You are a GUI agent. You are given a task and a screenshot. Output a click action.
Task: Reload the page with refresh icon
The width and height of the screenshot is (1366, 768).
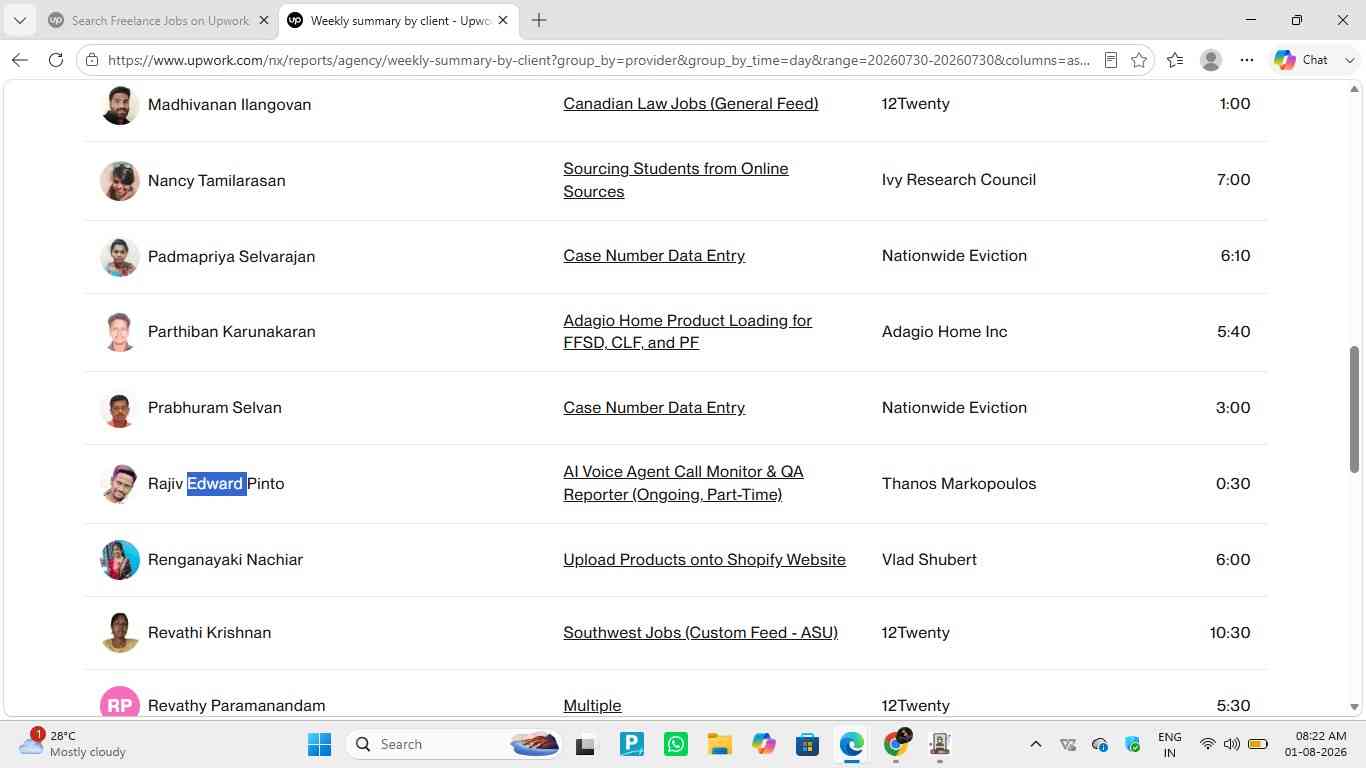click(56, 60)
